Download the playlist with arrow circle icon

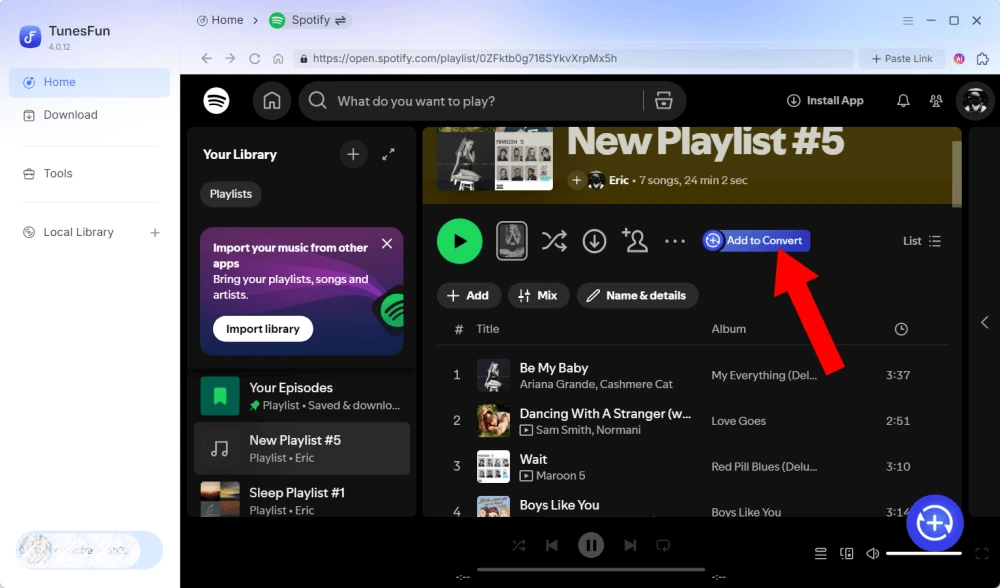point(594,241)
